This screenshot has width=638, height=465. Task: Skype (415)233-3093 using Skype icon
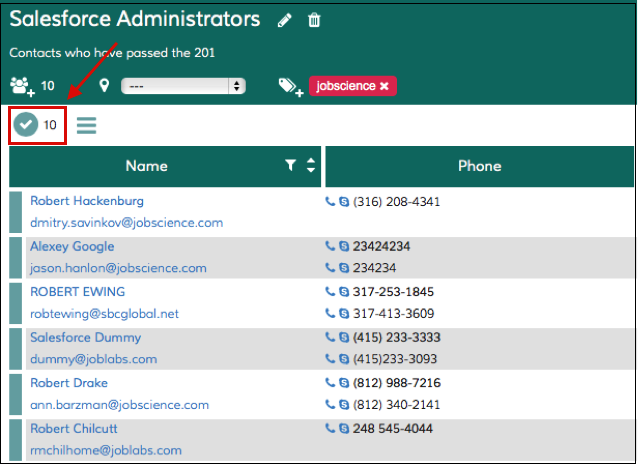pyautogui.click(x=344, y=359)
